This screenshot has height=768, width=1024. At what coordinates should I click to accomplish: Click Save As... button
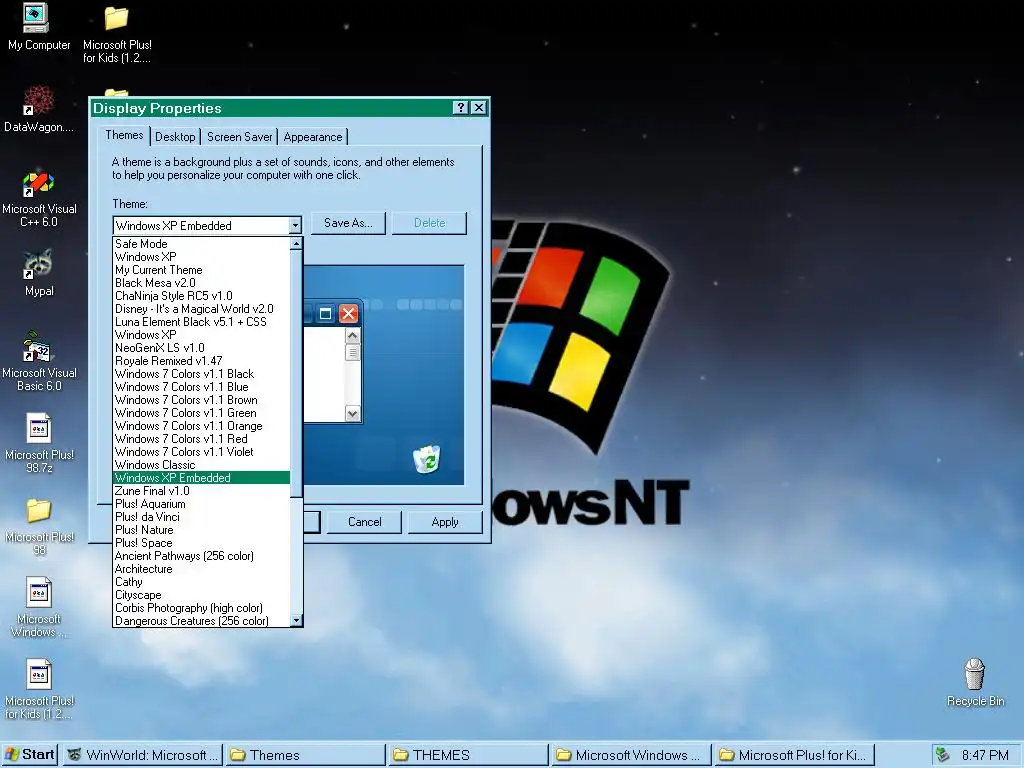[348, 223]
